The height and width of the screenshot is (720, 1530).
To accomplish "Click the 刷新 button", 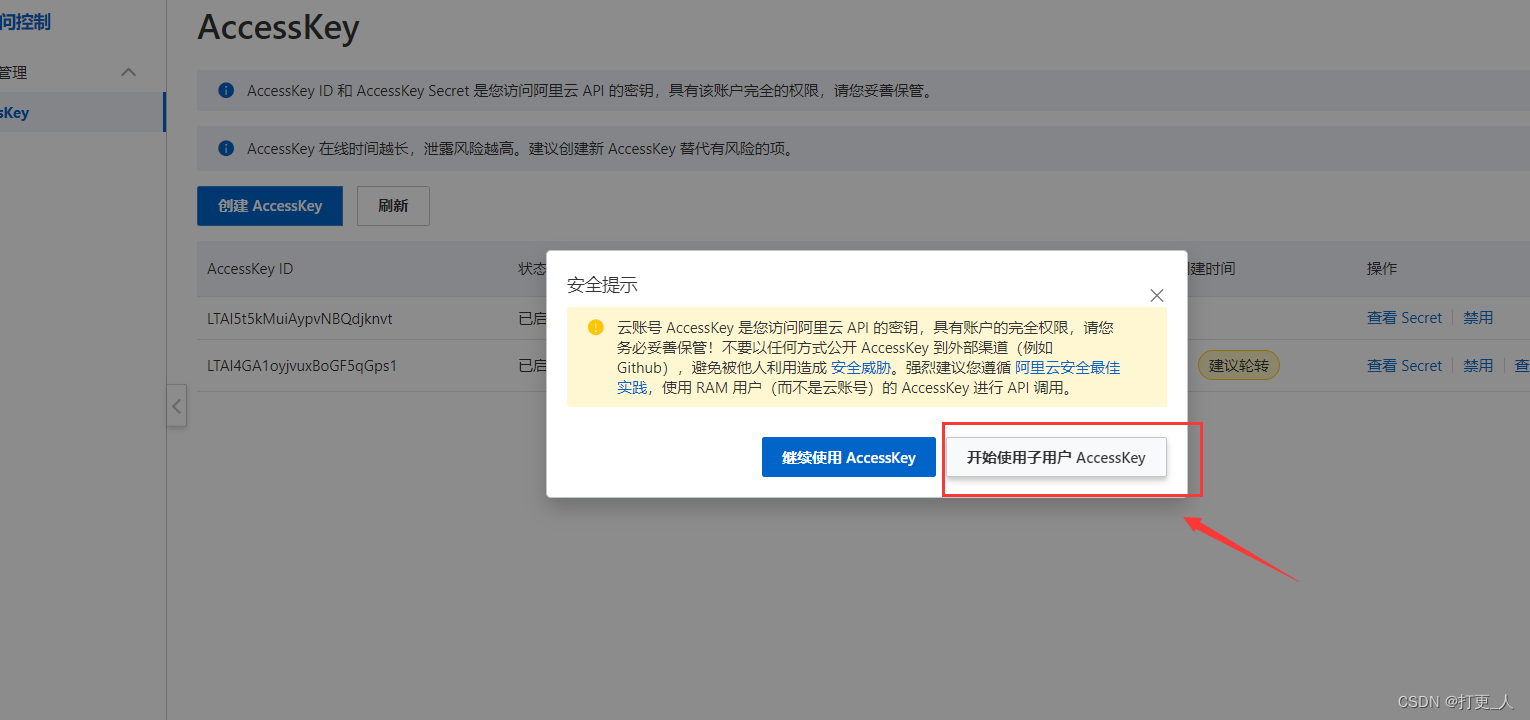I will [393, 206].
